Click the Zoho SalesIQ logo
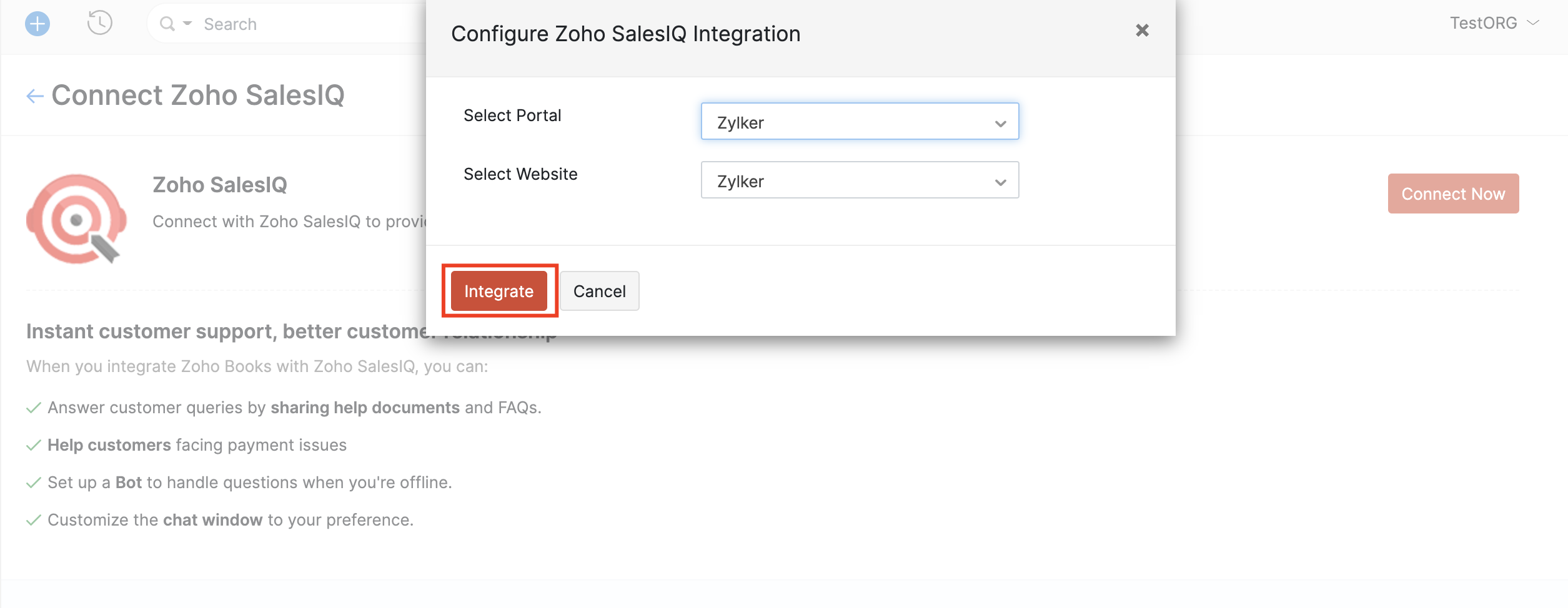This screenshot has width=1568, height=608. click(76, 219)
